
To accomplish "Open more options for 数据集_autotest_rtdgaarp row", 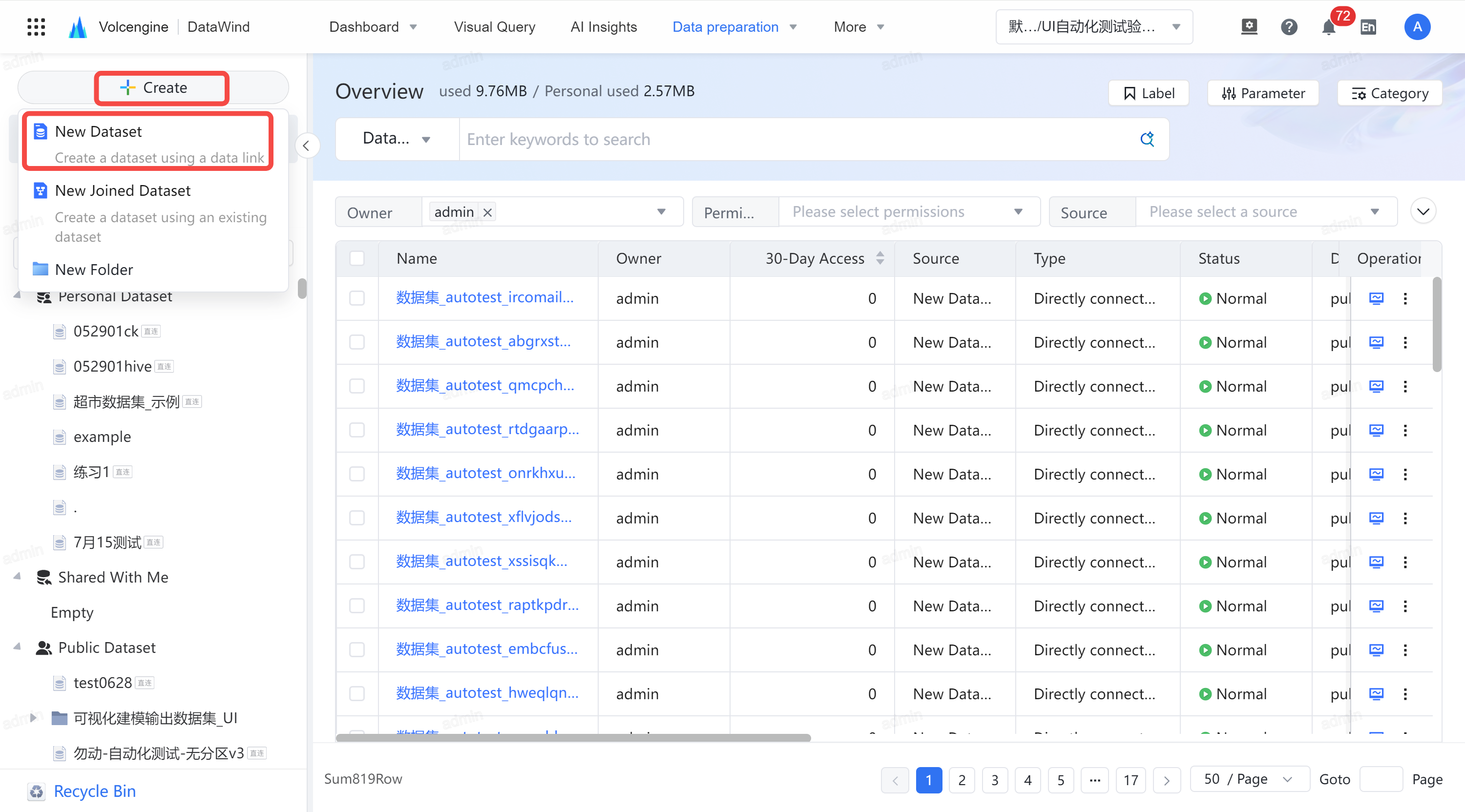I will pos(1405,431).
